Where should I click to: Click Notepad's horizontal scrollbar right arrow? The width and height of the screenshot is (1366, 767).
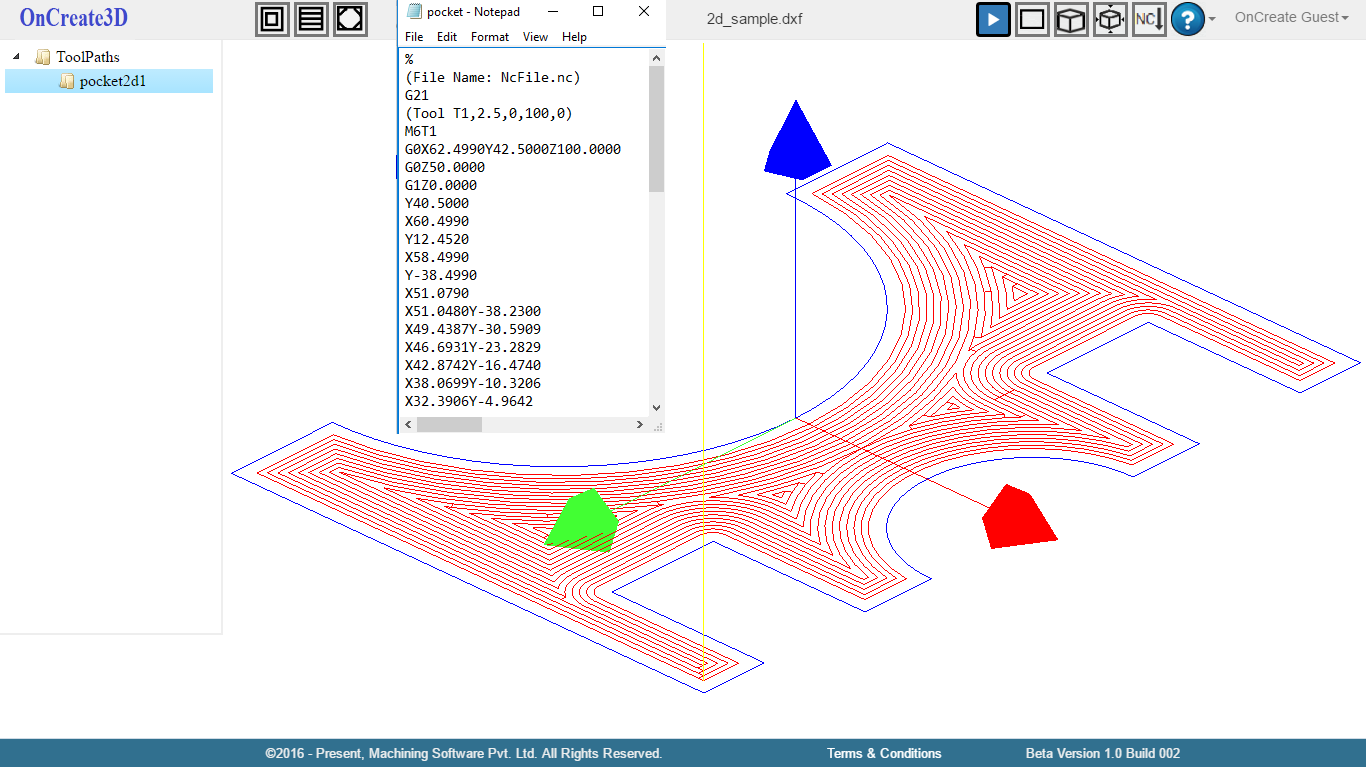pyautogui.click(x=640, y=425)
